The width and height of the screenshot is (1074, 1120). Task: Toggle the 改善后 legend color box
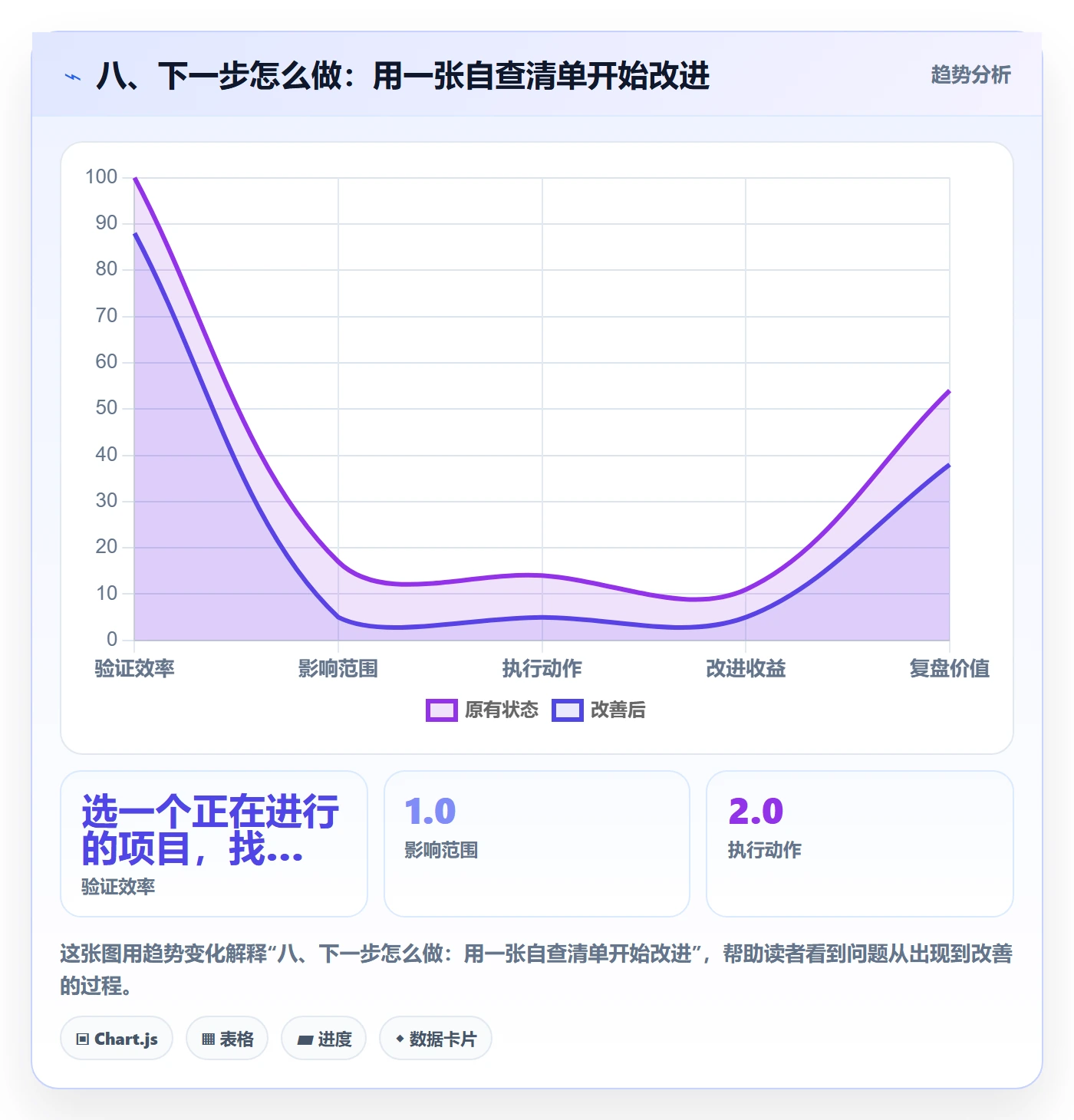[568, 710]
